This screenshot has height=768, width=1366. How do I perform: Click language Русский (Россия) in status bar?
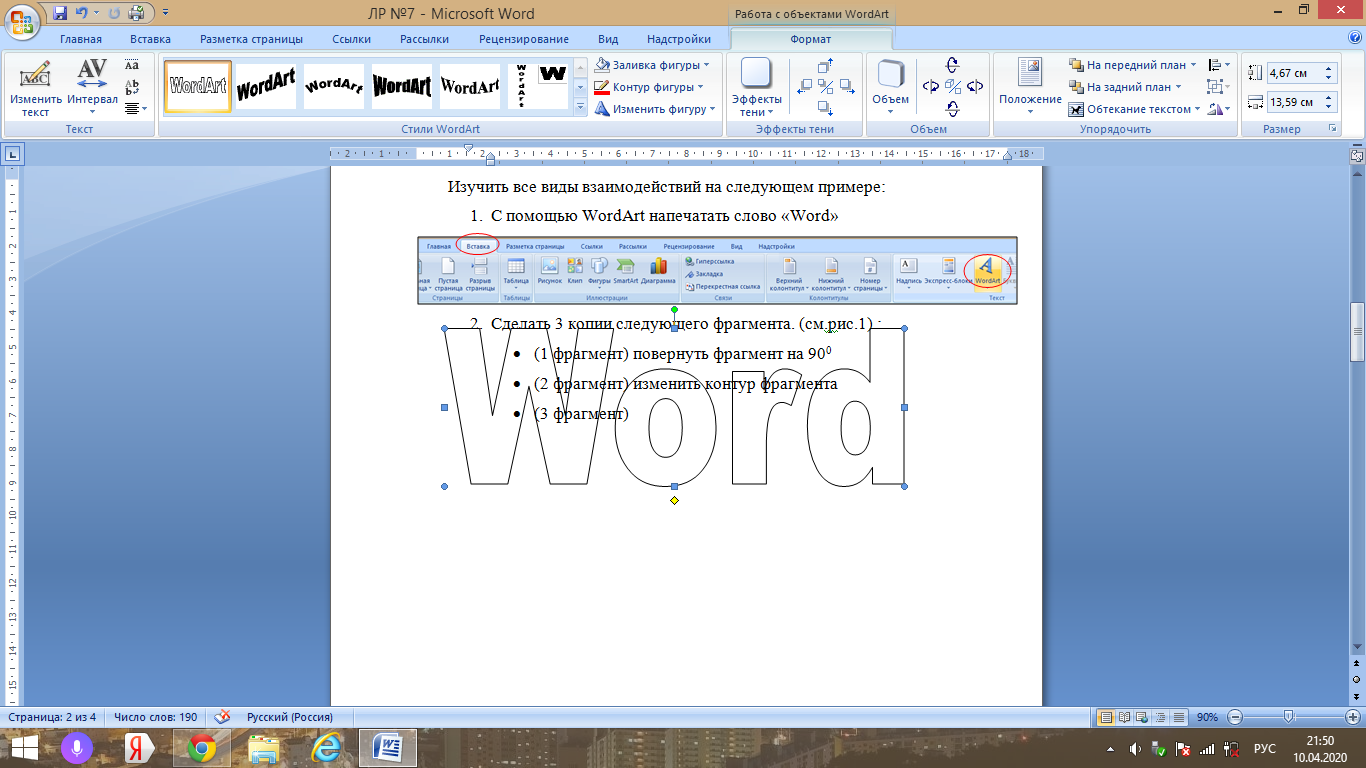tap(290, 717)
